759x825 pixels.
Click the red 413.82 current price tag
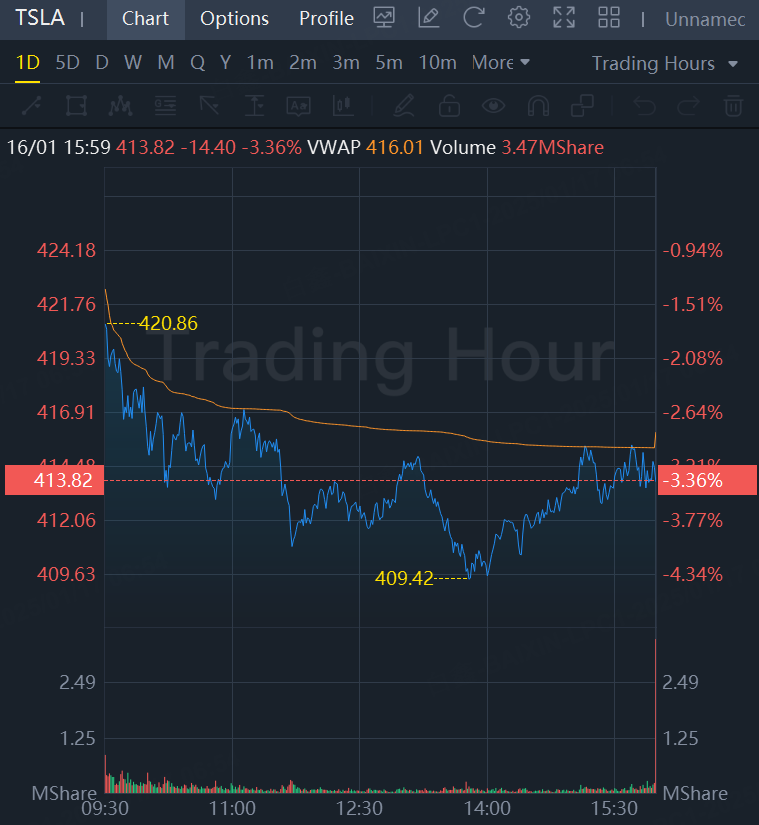tap(55, 480)
